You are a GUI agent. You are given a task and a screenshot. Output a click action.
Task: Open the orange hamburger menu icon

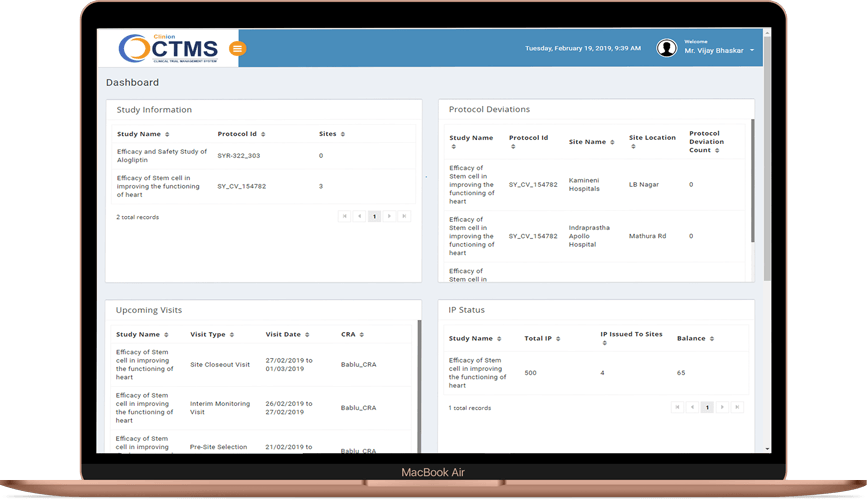pyautogui.click(x=237, y=49)
